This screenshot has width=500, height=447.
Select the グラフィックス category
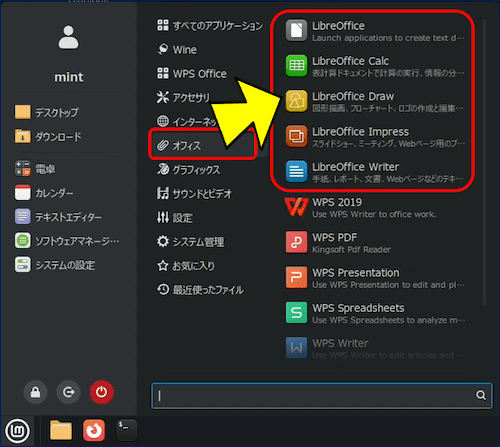tap(188, 169)
